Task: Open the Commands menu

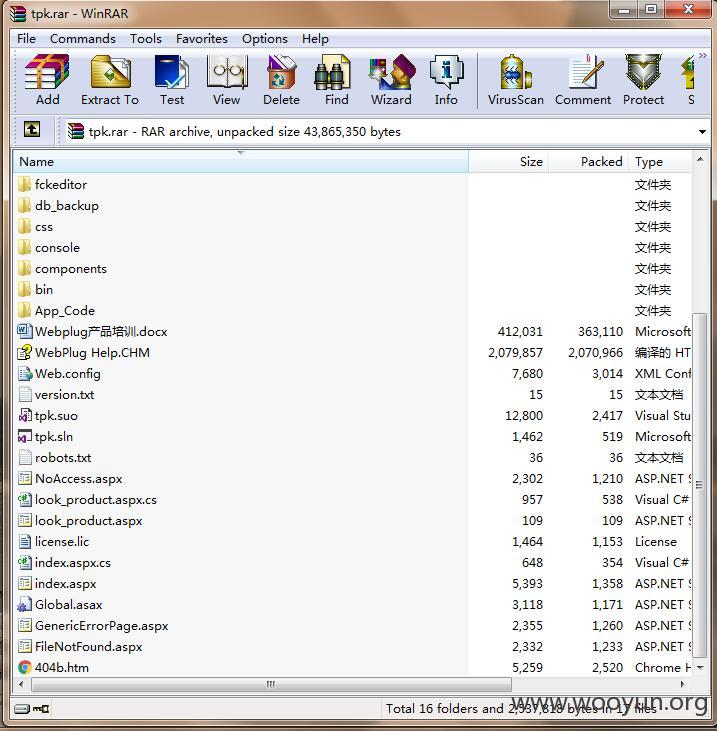Action: 83,39
